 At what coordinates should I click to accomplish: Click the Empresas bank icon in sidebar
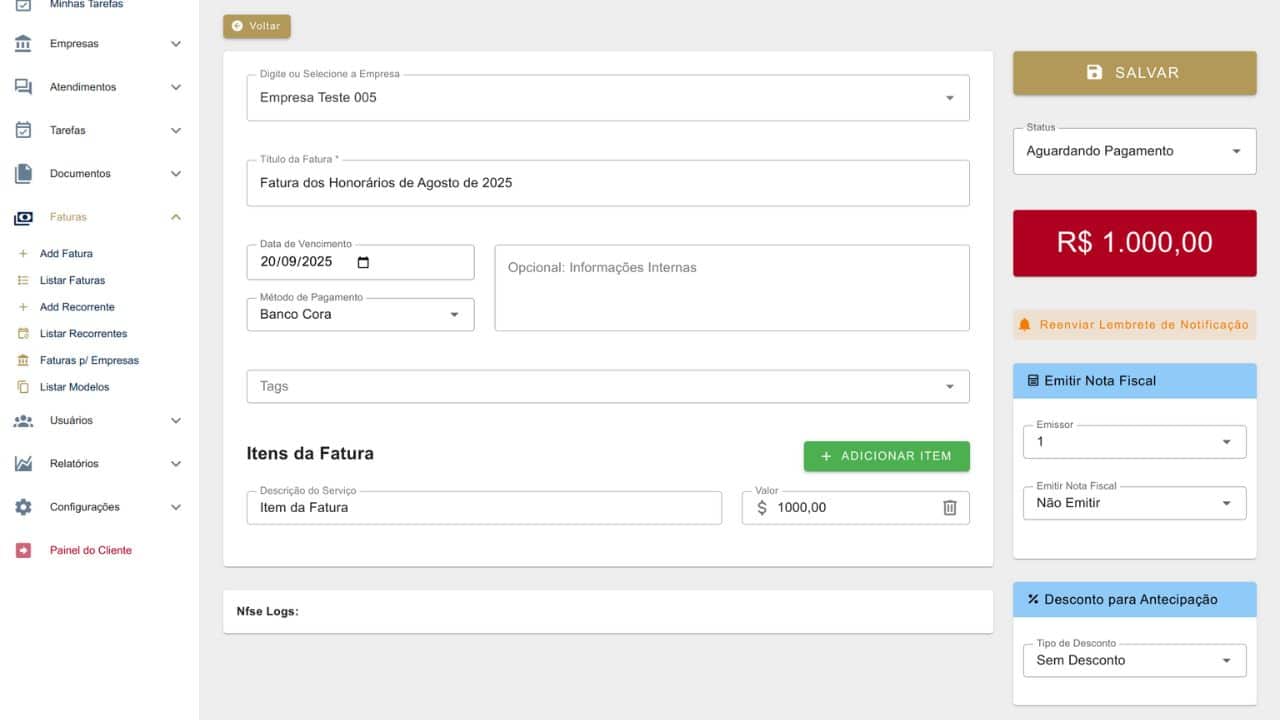pos(23,44)
